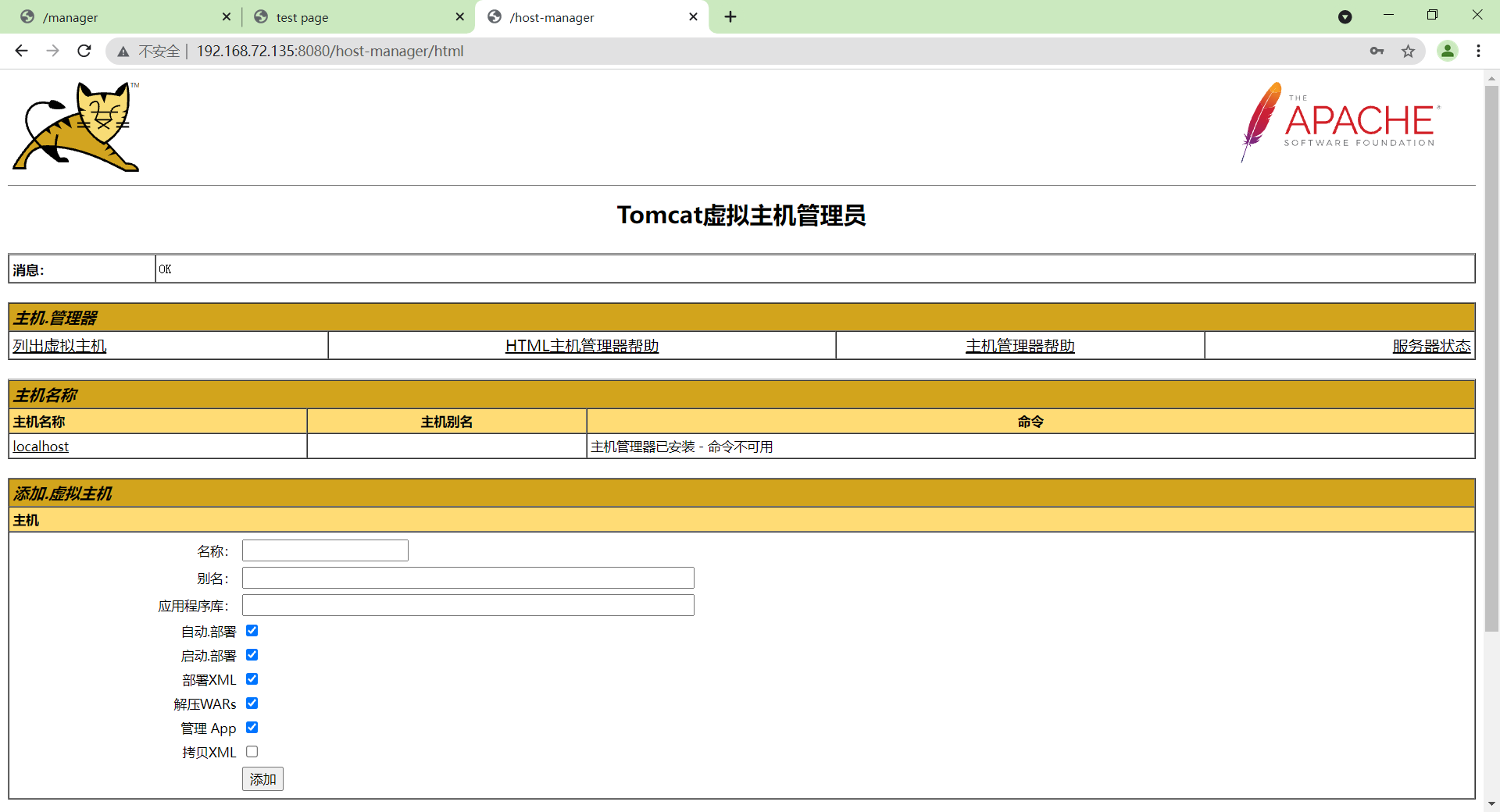The height and width of the screenshot is (812, 1500).
Task: Open 列出虚拟主机 link
Action: pyautogui.click(x=59, y=346)
